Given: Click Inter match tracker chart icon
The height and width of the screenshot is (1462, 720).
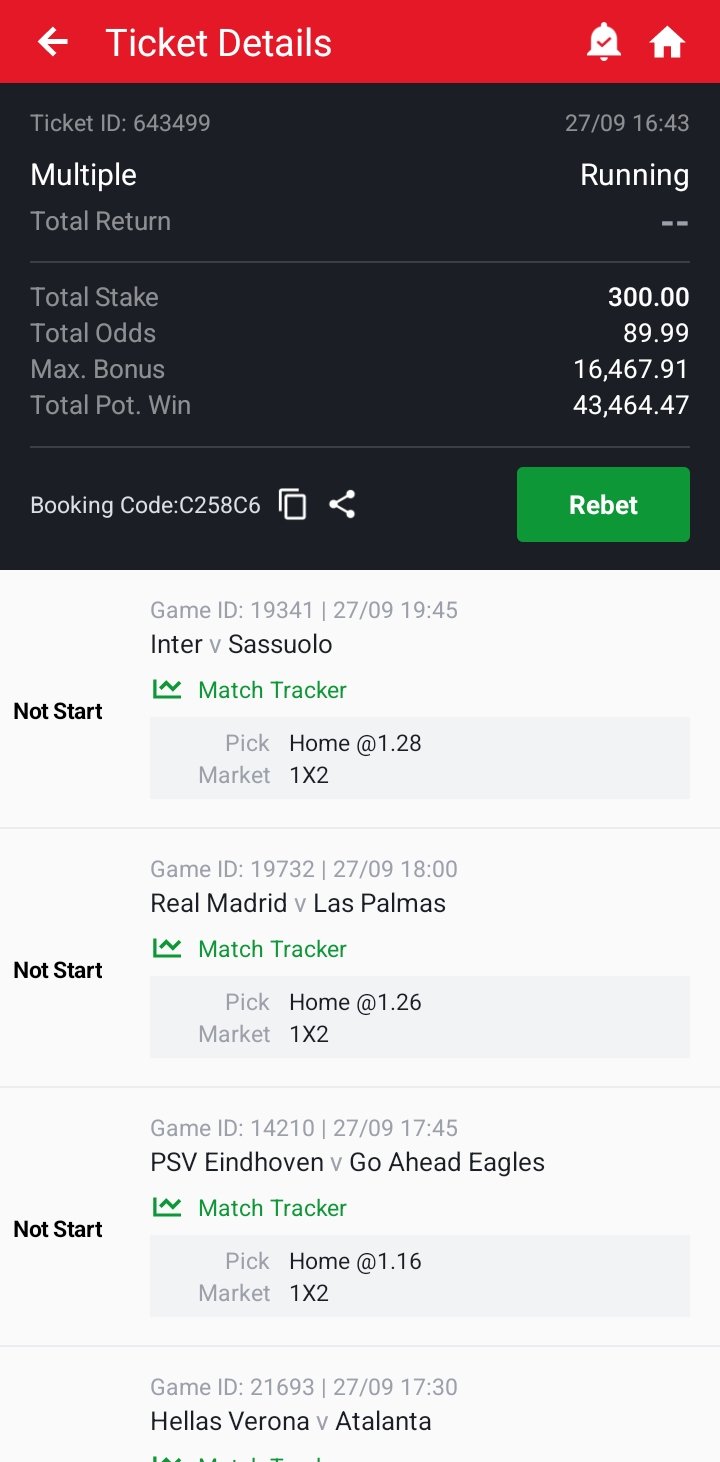Looking at the screenshot, I should [167, 689].
